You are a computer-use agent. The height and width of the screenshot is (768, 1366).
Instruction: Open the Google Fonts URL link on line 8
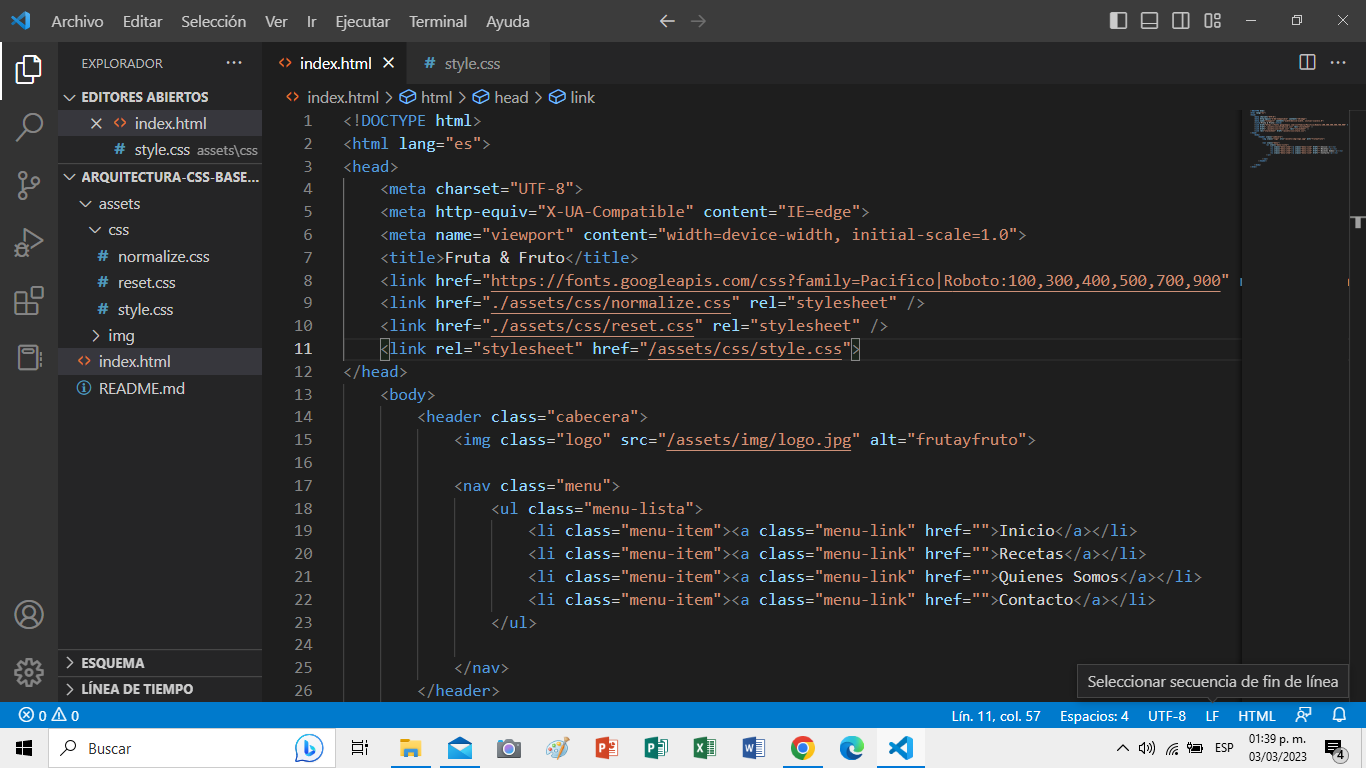[859, 281]
